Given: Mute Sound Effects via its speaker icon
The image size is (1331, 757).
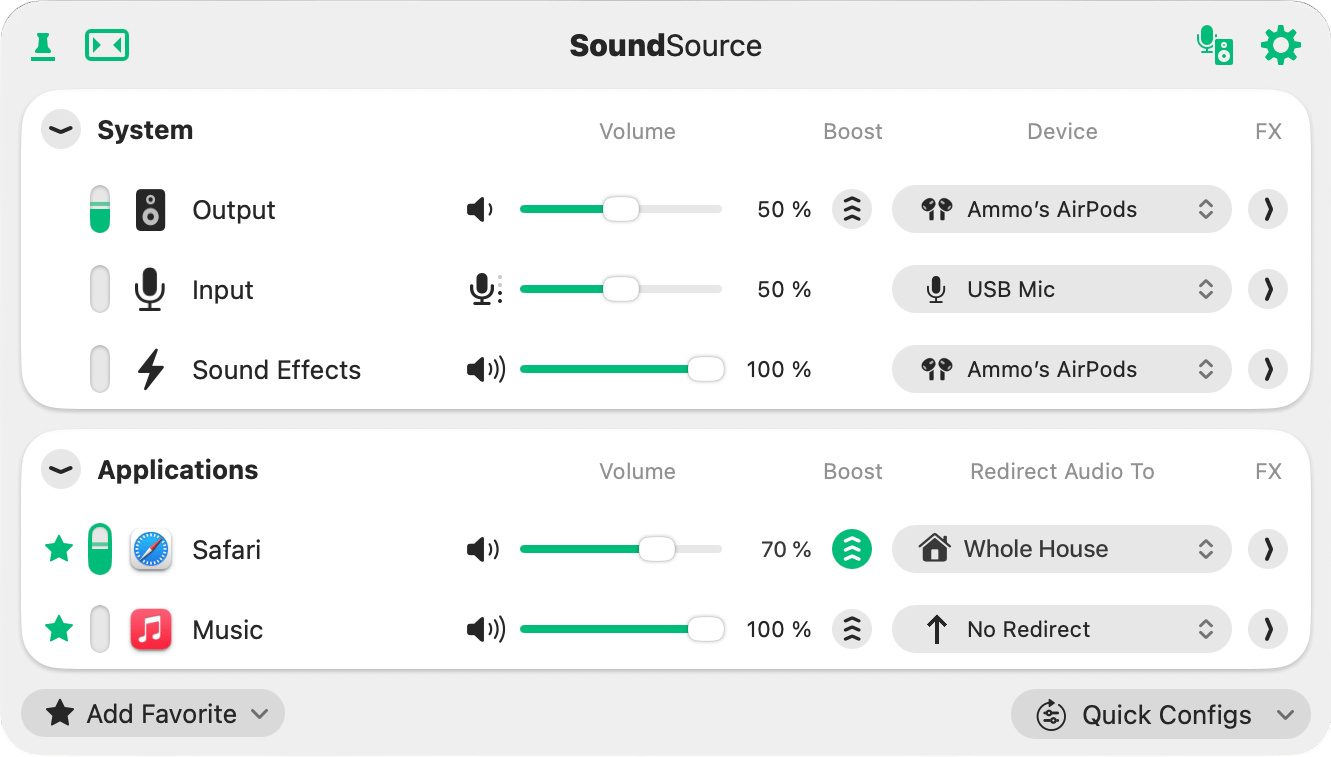Looking at the screenshot, I should (486, 370).
